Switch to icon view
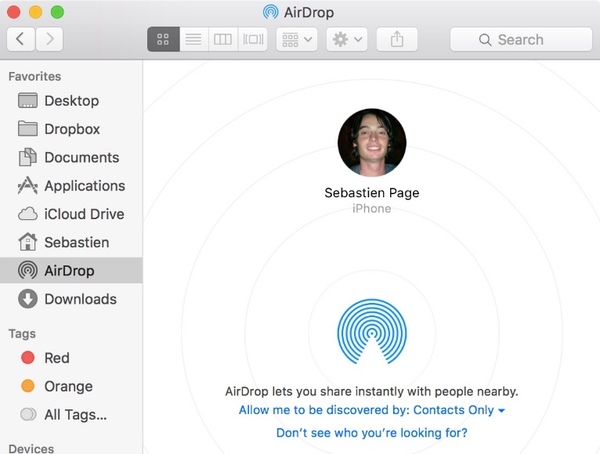Image resolution: width=600 pixels, height=454 pixels. (x=163, y=39)
